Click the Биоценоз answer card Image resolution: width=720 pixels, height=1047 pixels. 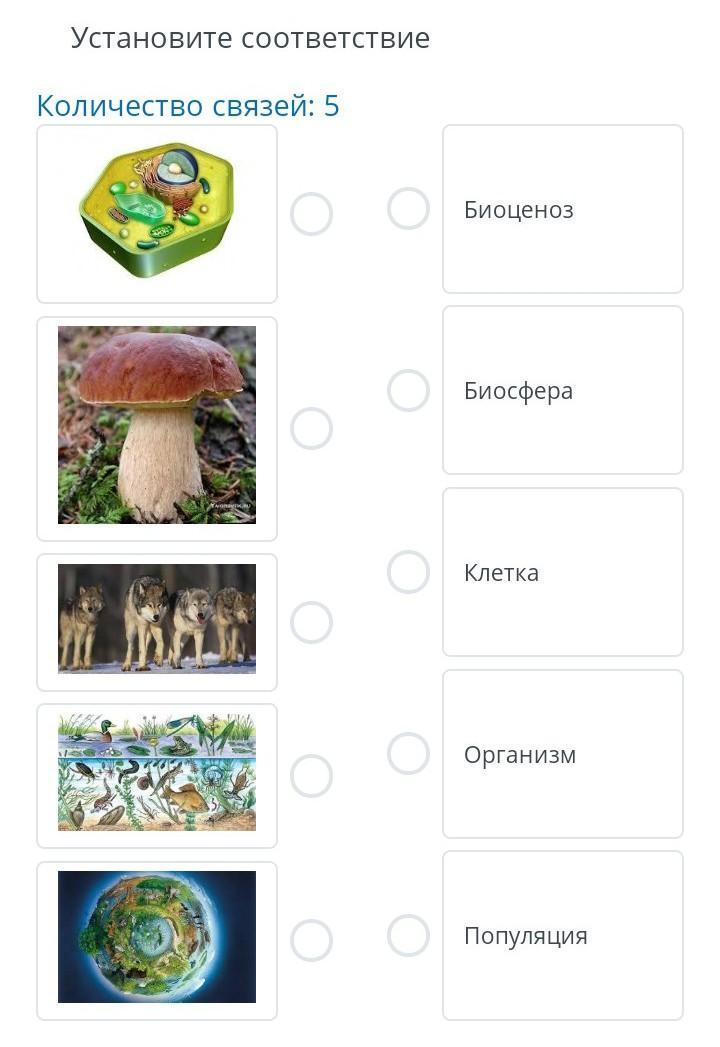[x=562, y=209]
